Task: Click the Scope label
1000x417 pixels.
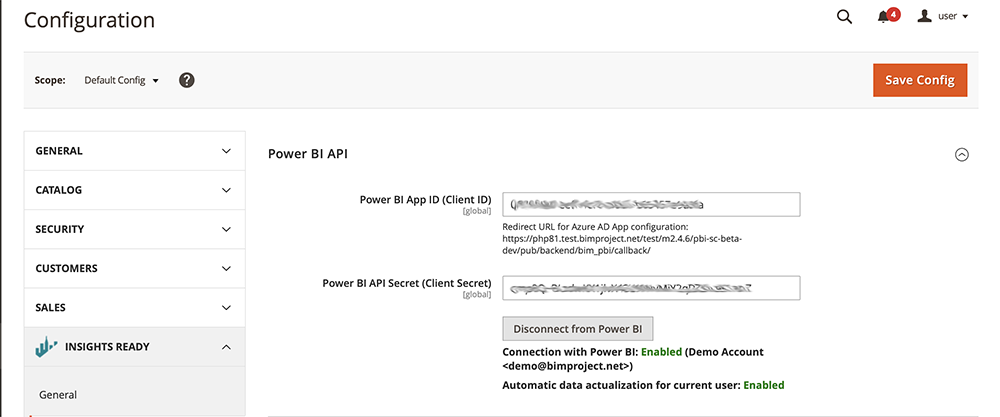Action: [50, 81]
